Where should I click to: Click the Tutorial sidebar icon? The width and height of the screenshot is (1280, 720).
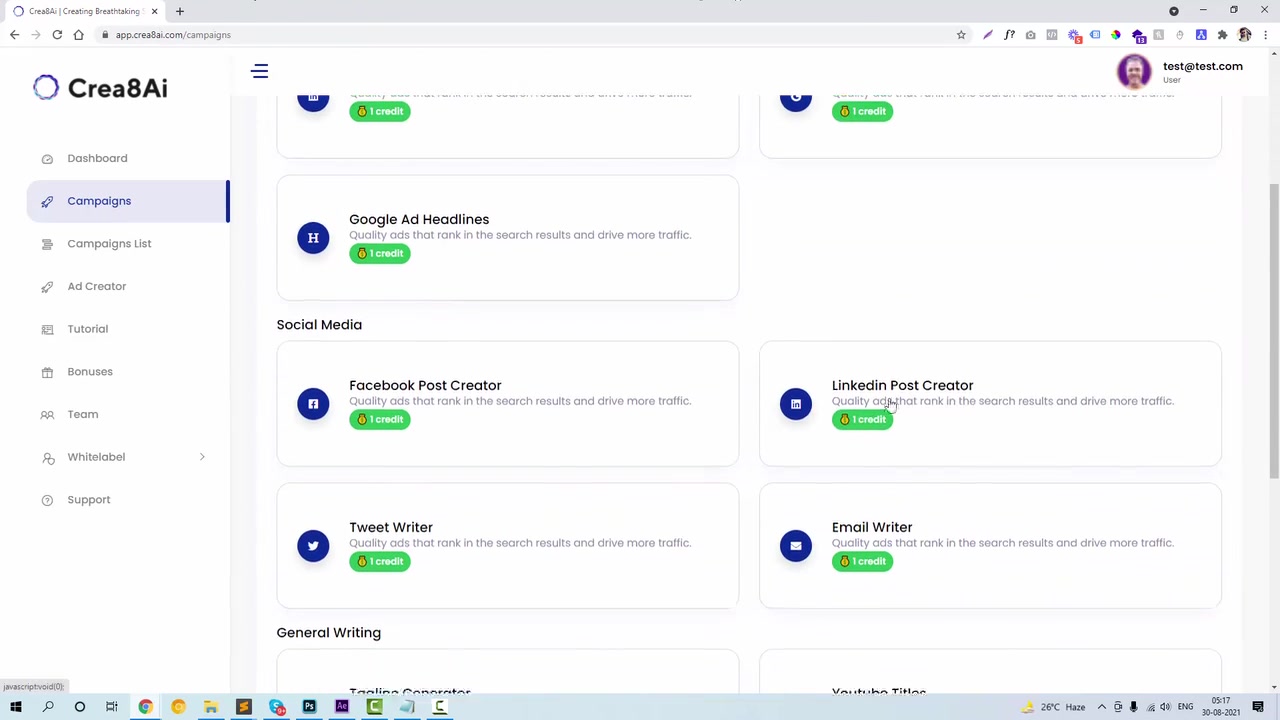[x=47, y=330]
